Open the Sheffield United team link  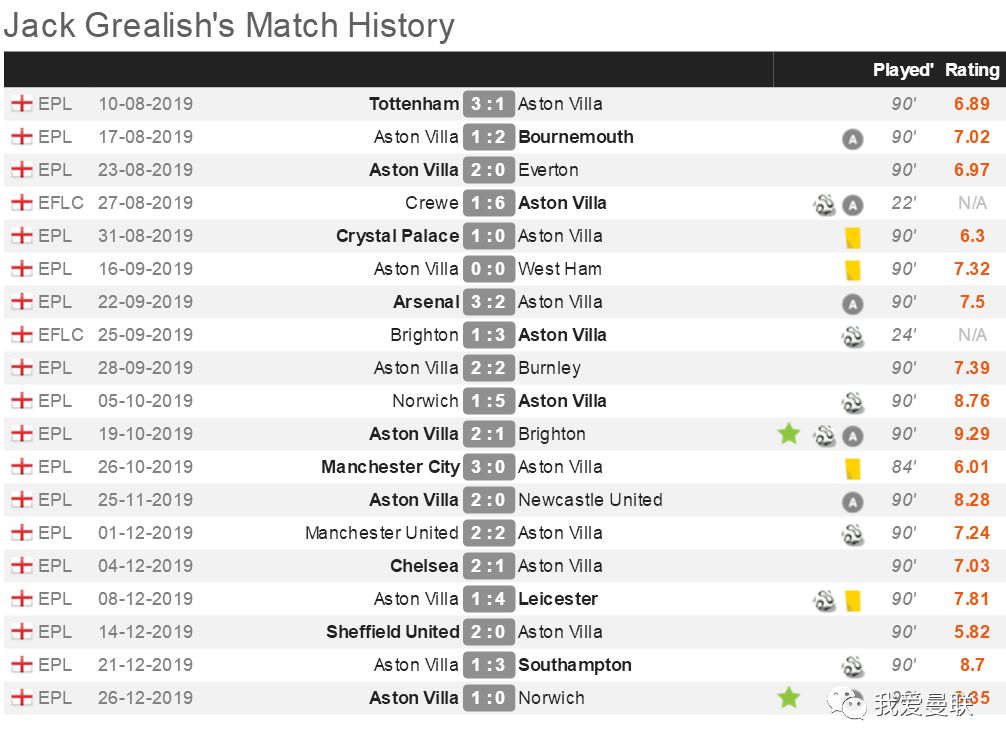(x=393, y=632)
